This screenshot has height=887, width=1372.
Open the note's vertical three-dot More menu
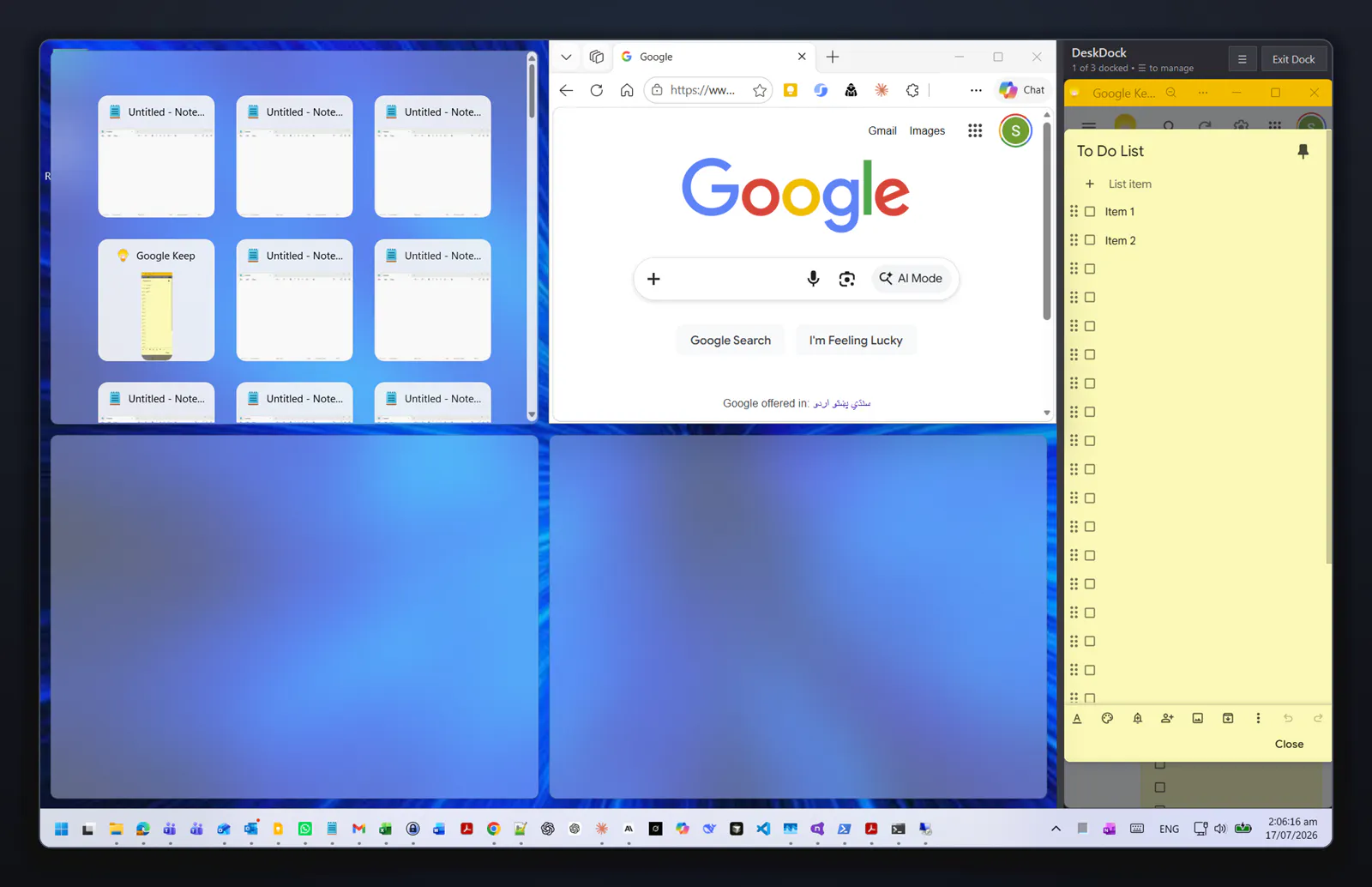tap(1258, 719)
